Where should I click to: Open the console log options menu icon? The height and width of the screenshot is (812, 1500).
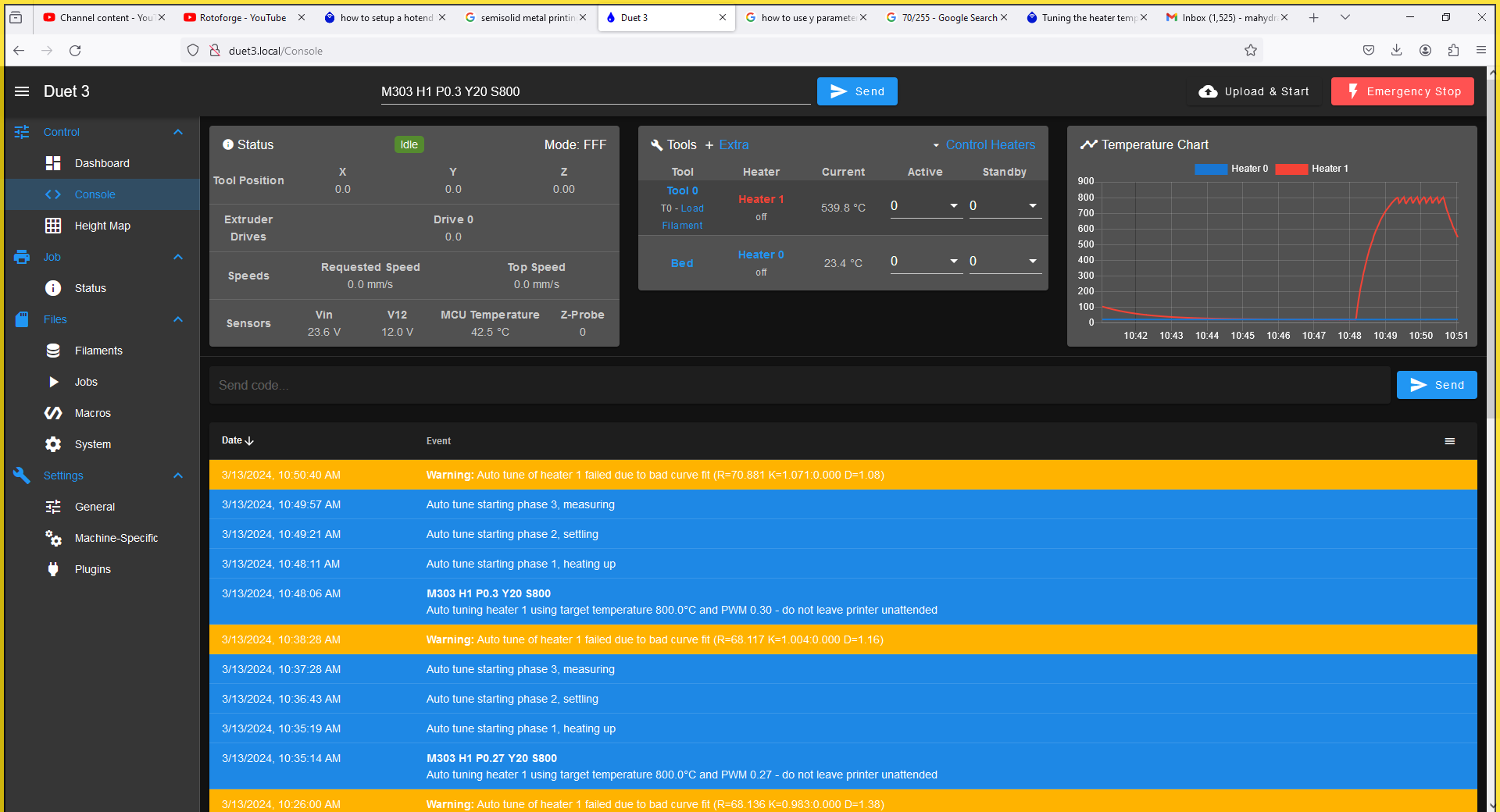point(1450,441)
